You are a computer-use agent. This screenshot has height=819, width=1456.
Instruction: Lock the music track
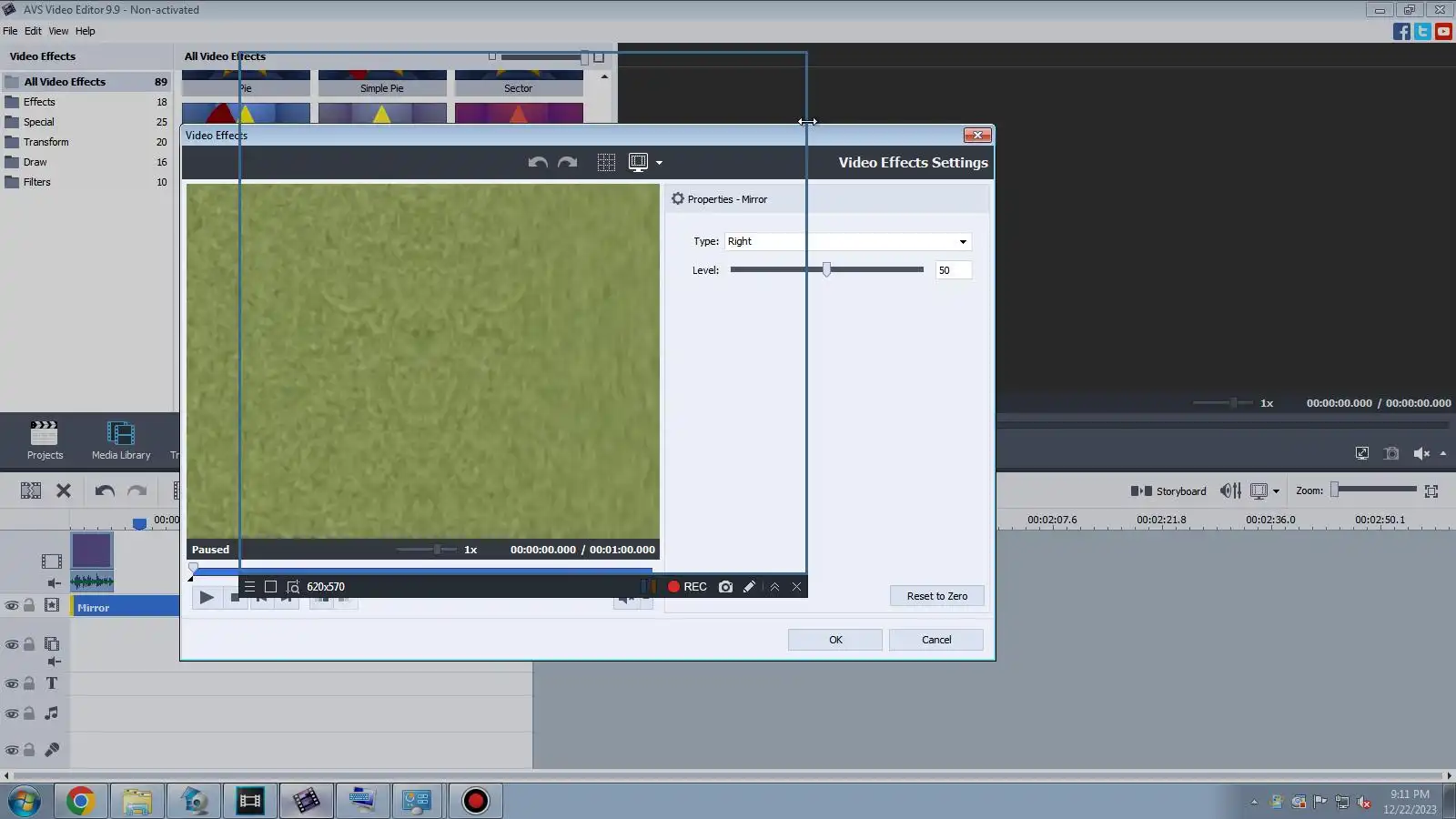[x=29, y=713]
